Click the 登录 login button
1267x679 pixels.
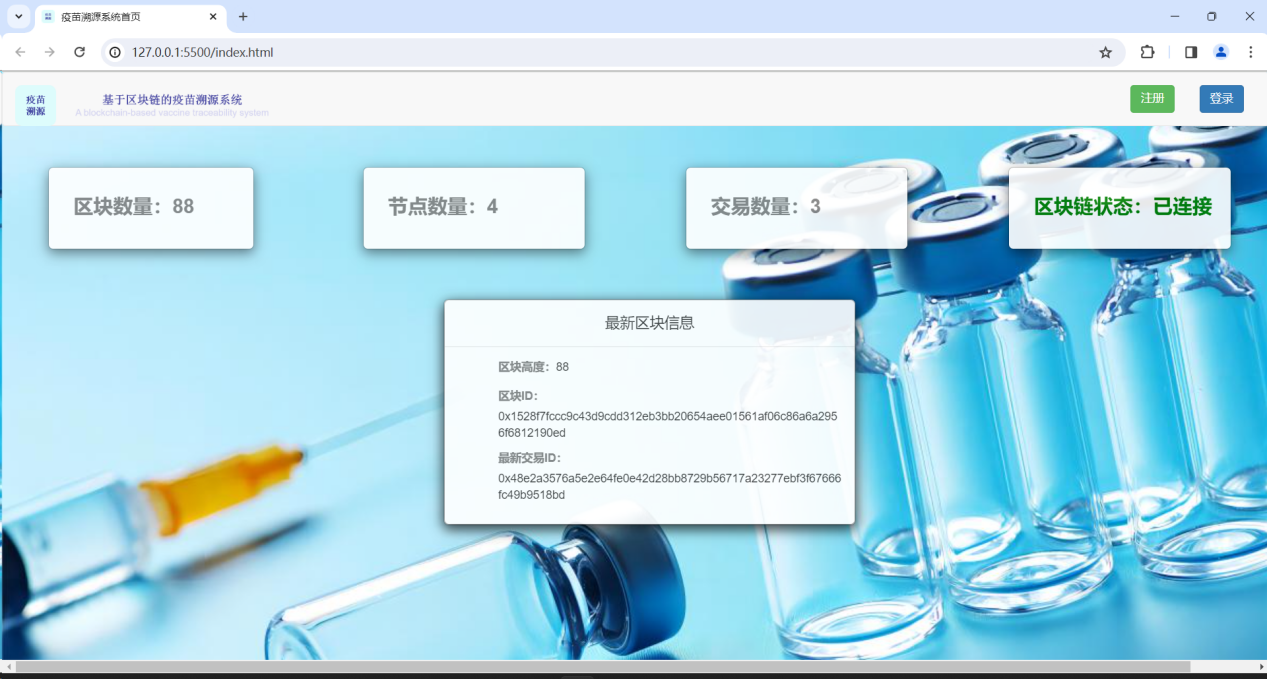pyautogui.click(x=1221, y=99)
